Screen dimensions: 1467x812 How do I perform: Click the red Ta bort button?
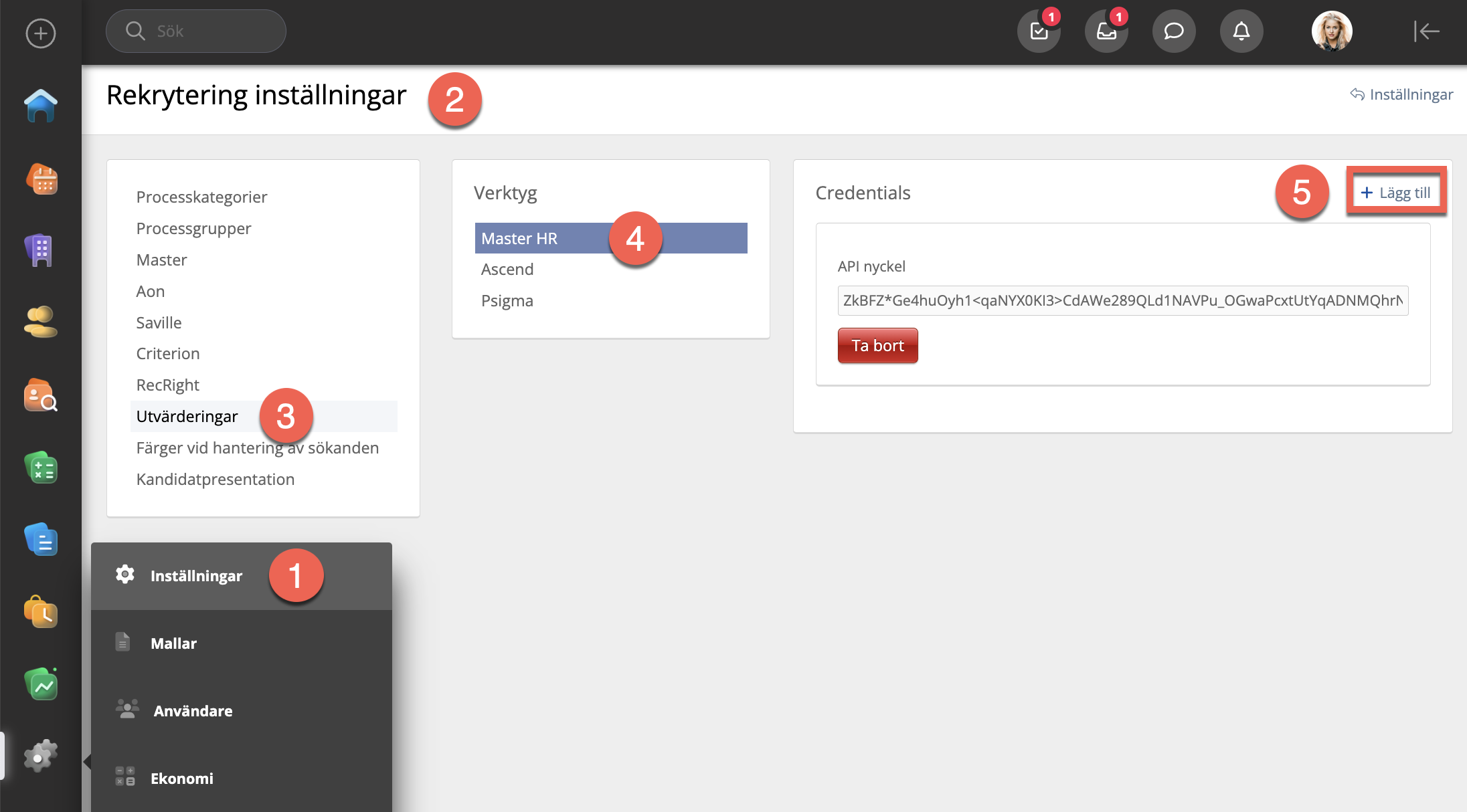pyautogui.click(x=877, y=345)
